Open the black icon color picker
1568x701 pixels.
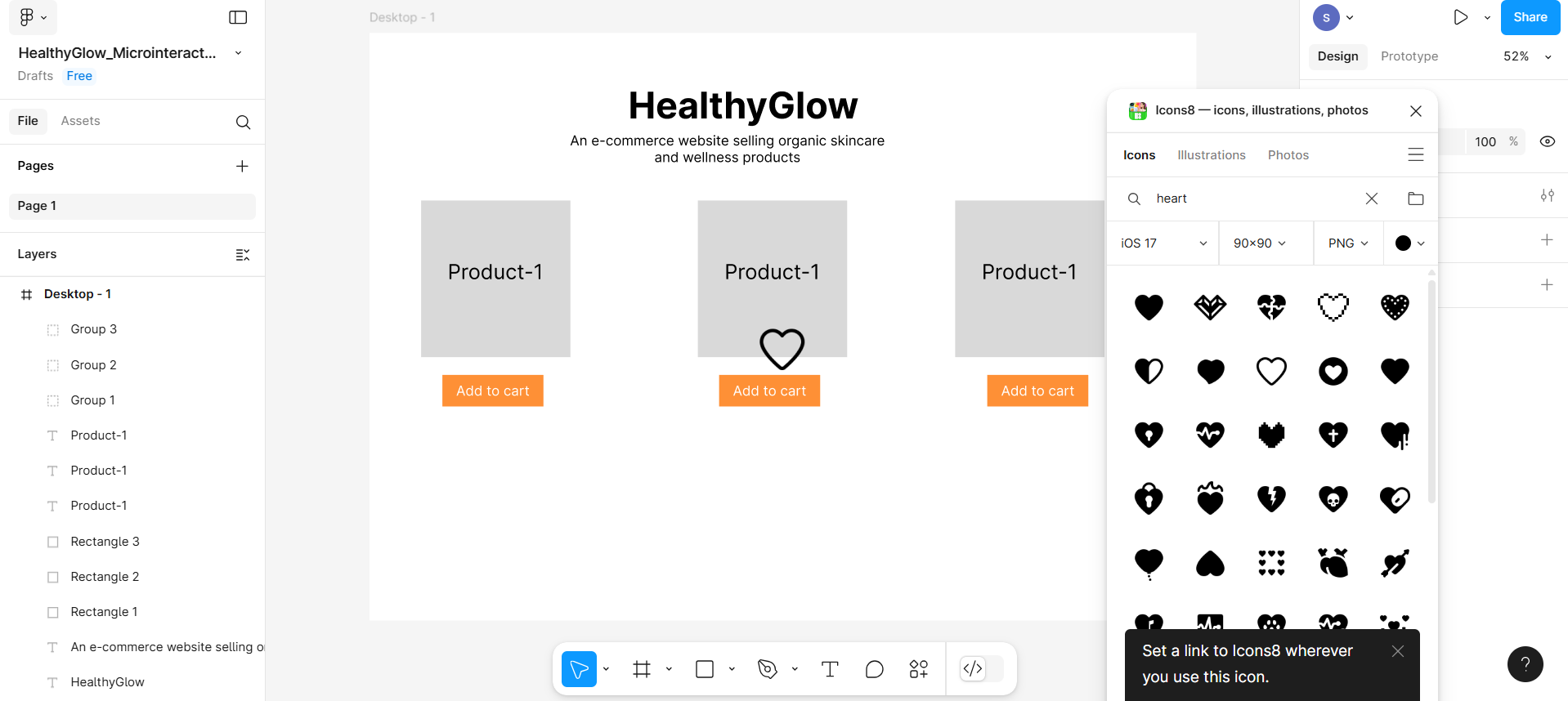pos(1409,243)
